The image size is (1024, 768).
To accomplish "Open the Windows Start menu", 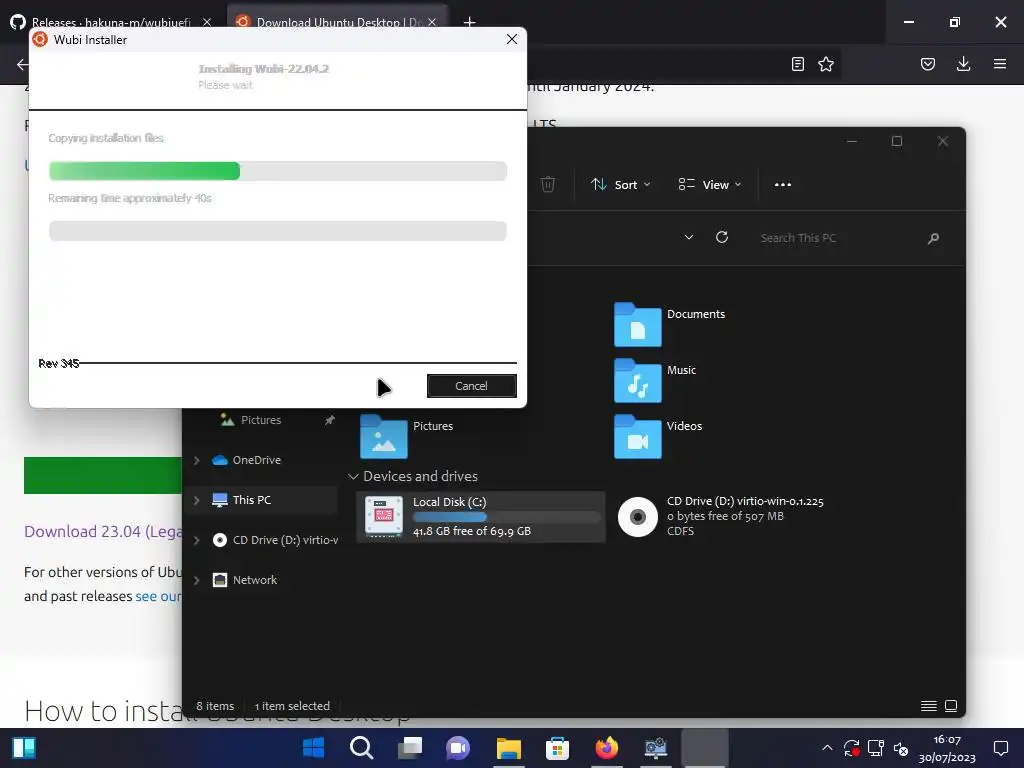I will [313, 748].
